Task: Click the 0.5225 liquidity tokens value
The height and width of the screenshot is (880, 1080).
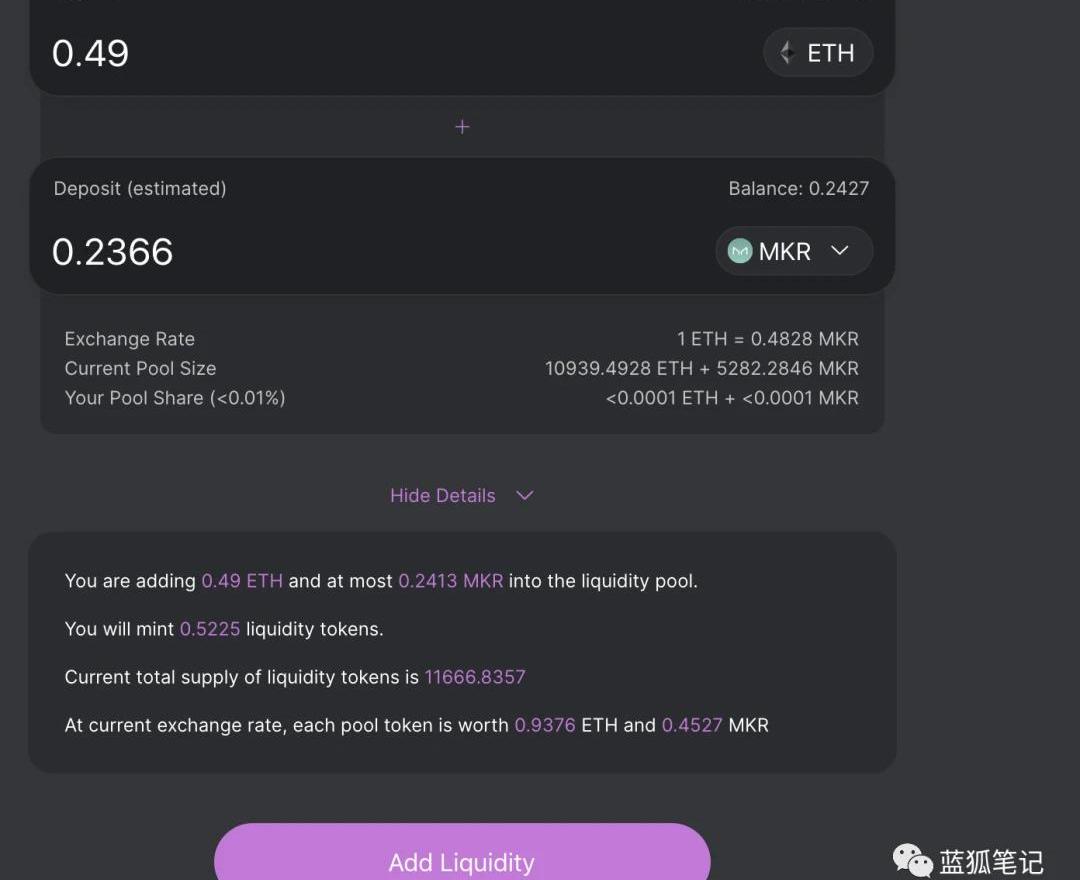Action: (x=210, y=629)
